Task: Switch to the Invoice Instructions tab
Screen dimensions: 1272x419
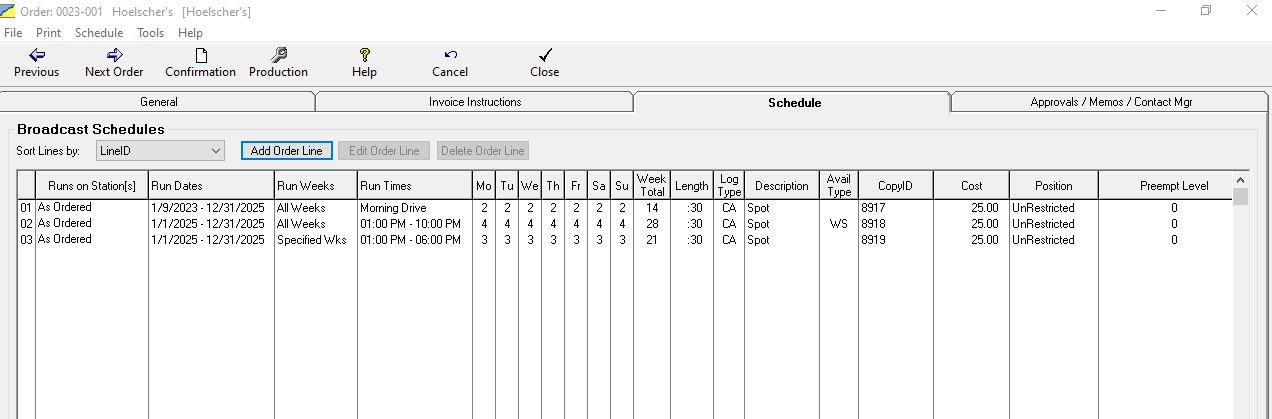Action: pyautogui.click(x=474, y=102)
